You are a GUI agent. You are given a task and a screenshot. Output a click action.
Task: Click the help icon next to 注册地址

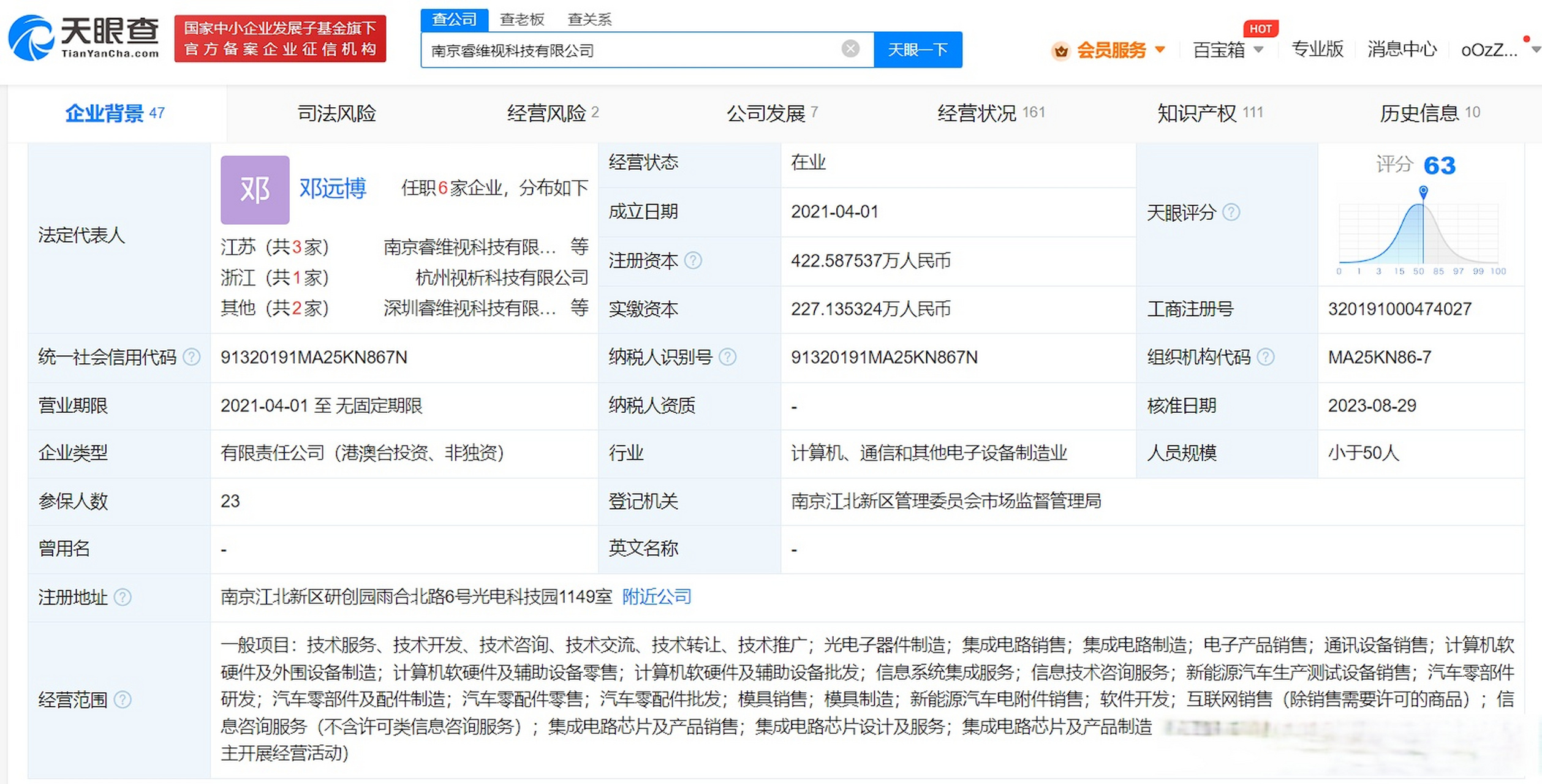(123, 597)
